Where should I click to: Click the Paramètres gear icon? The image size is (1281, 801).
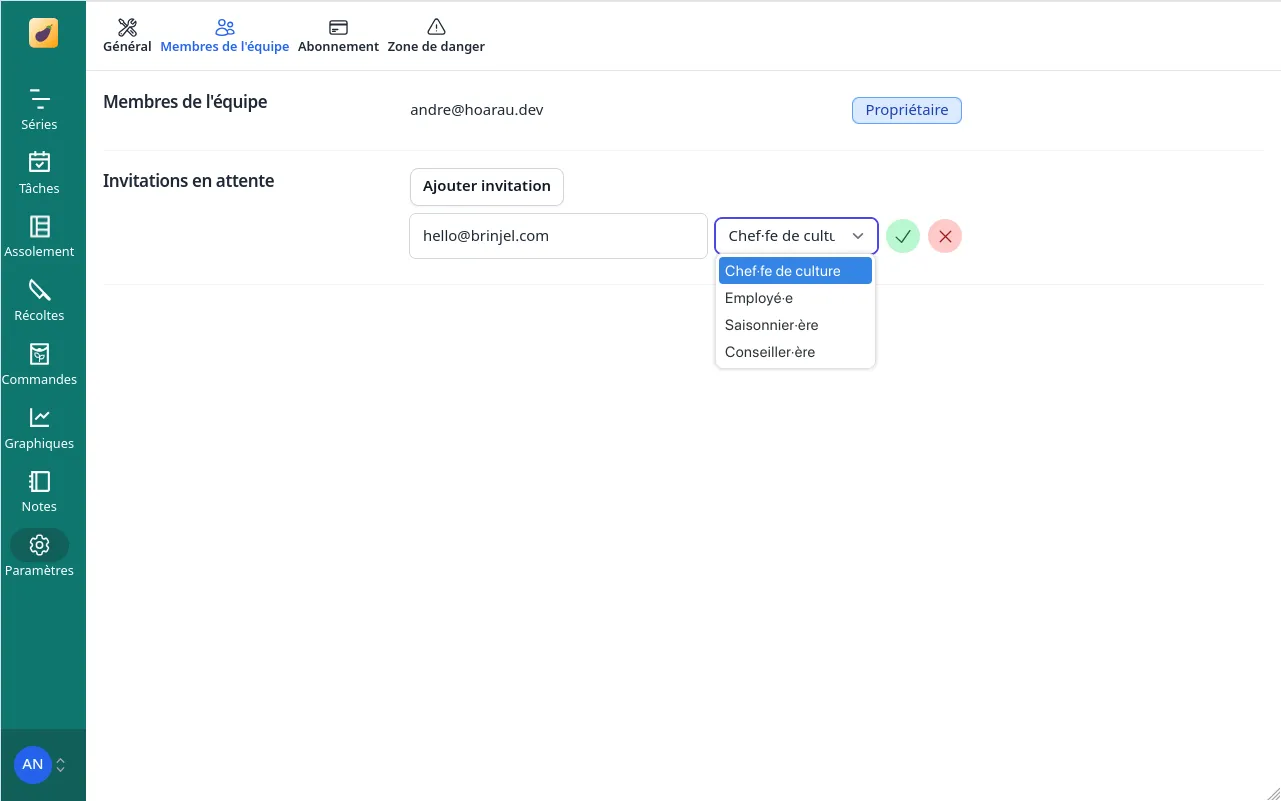pos(39,545)
